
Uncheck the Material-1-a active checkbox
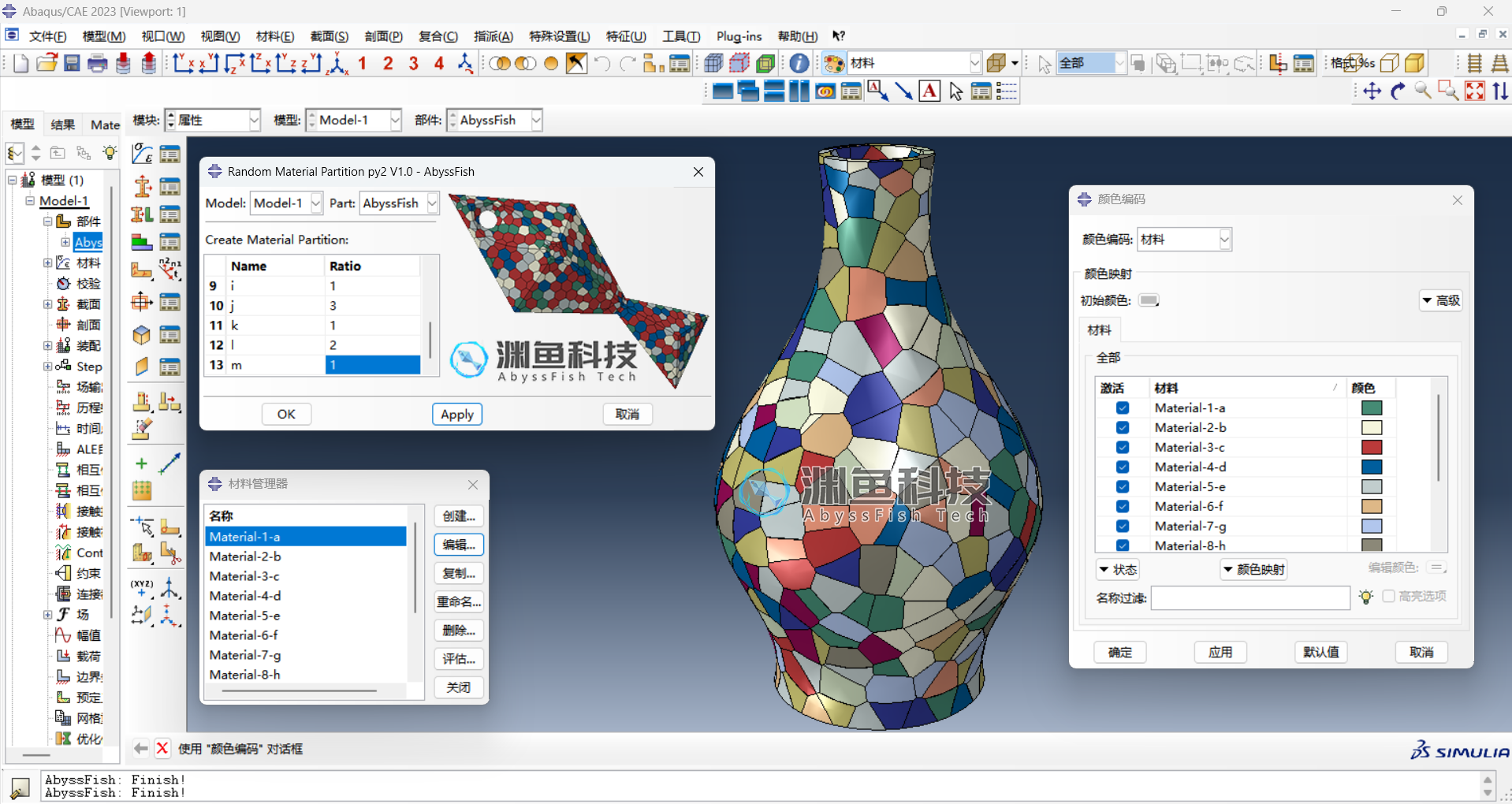tap(1123, 408)
